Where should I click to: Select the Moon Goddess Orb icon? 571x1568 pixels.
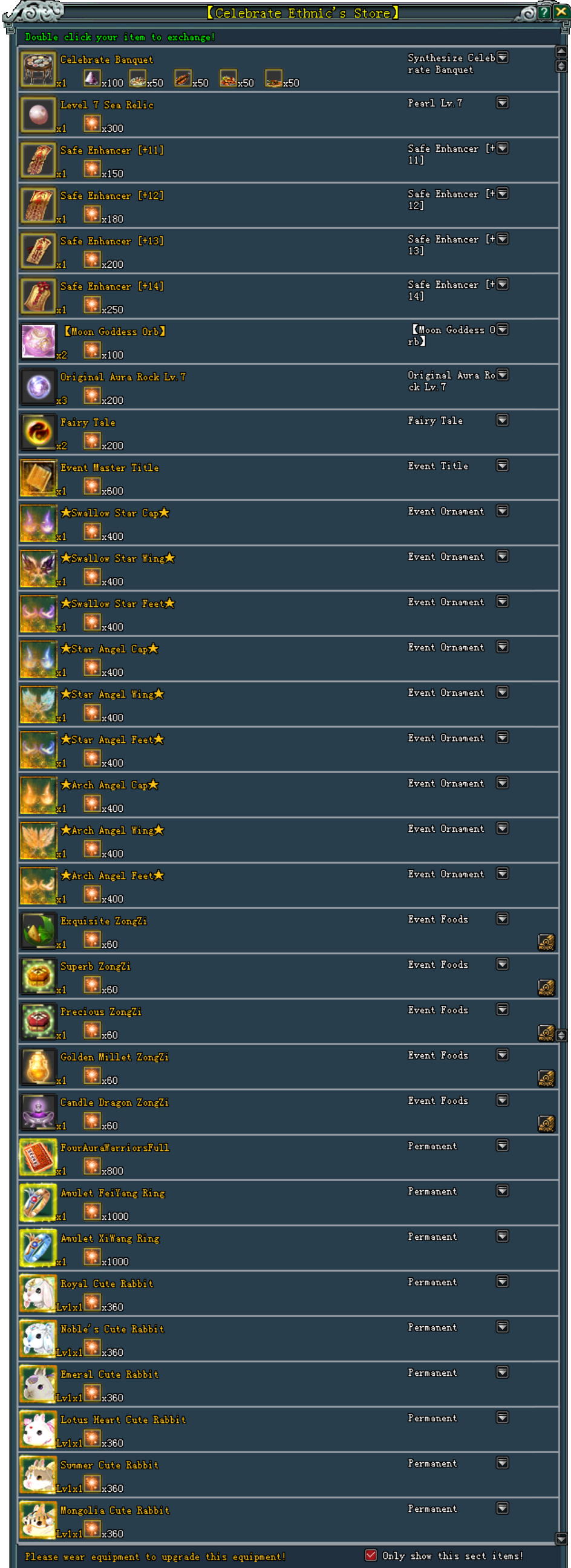click(38, 342)
